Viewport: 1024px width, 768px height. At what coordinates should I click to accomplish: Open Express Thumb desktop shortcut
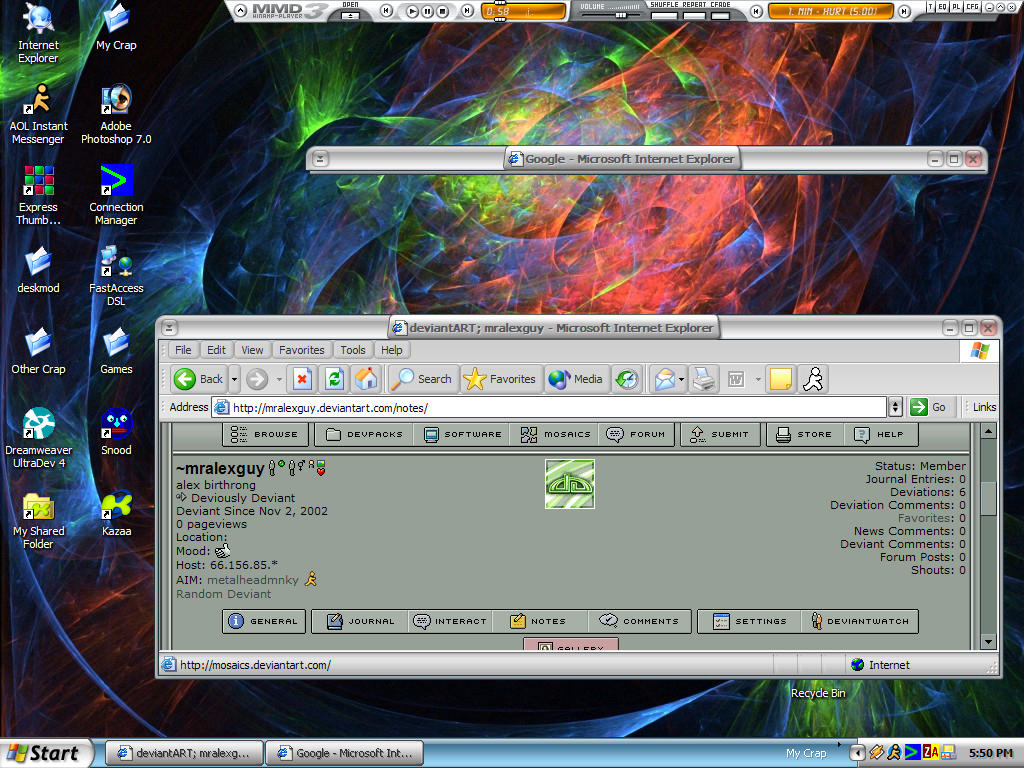point(38,195)
